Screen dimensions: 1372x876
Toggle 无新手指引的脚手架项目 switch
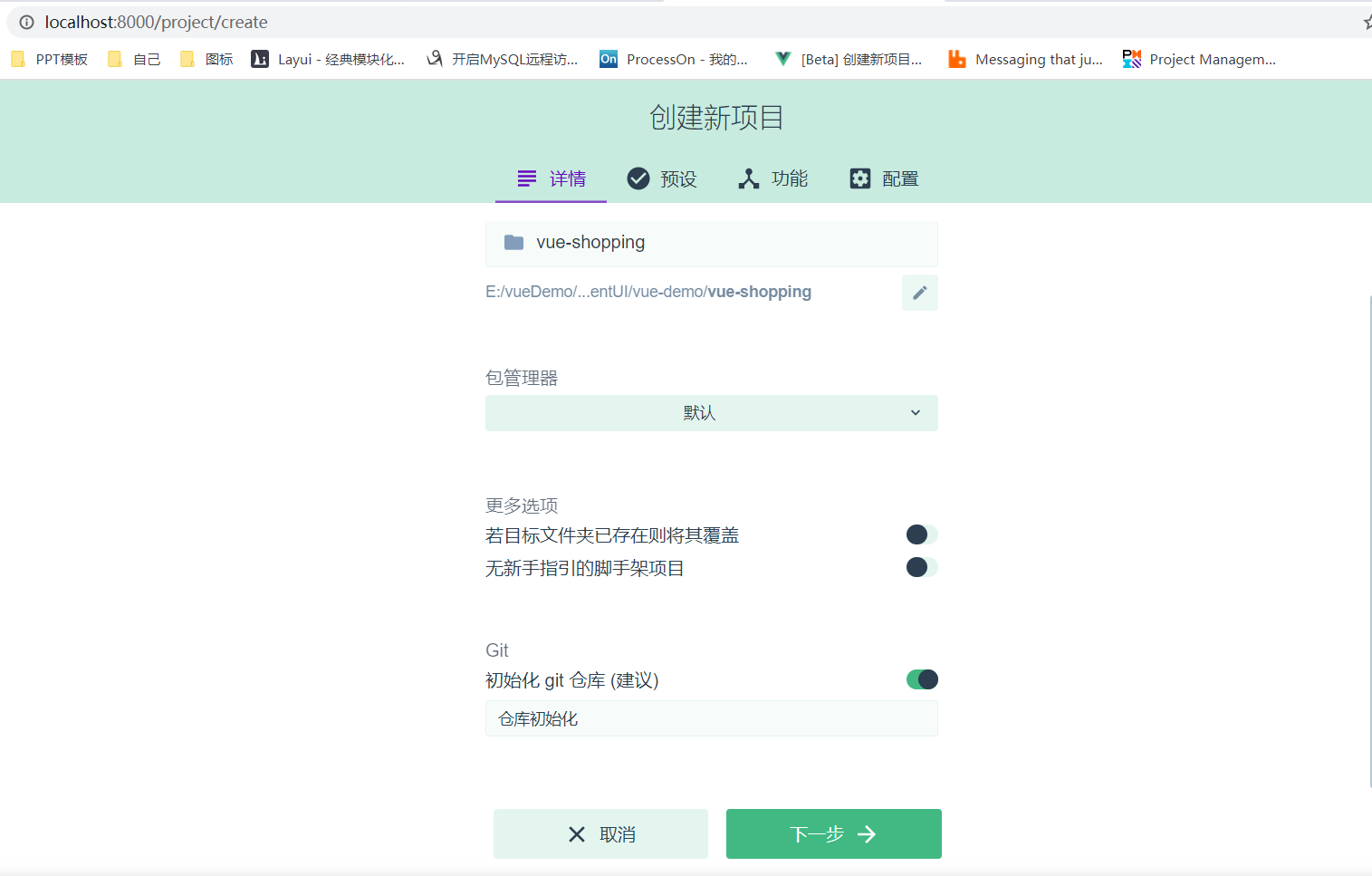921,567
